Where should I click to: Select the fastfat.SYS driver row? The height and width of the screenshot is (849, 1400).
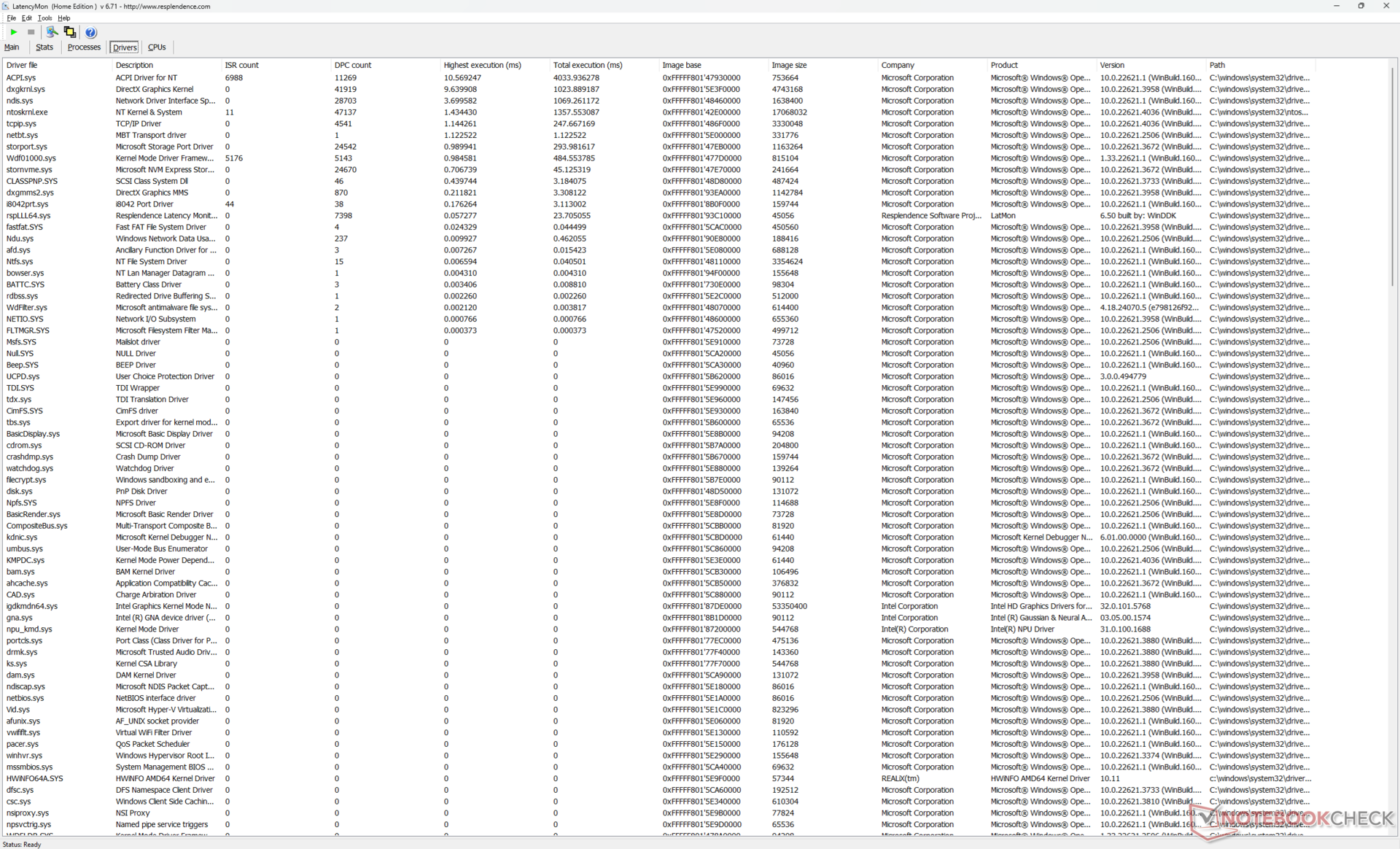coord(658,227)
